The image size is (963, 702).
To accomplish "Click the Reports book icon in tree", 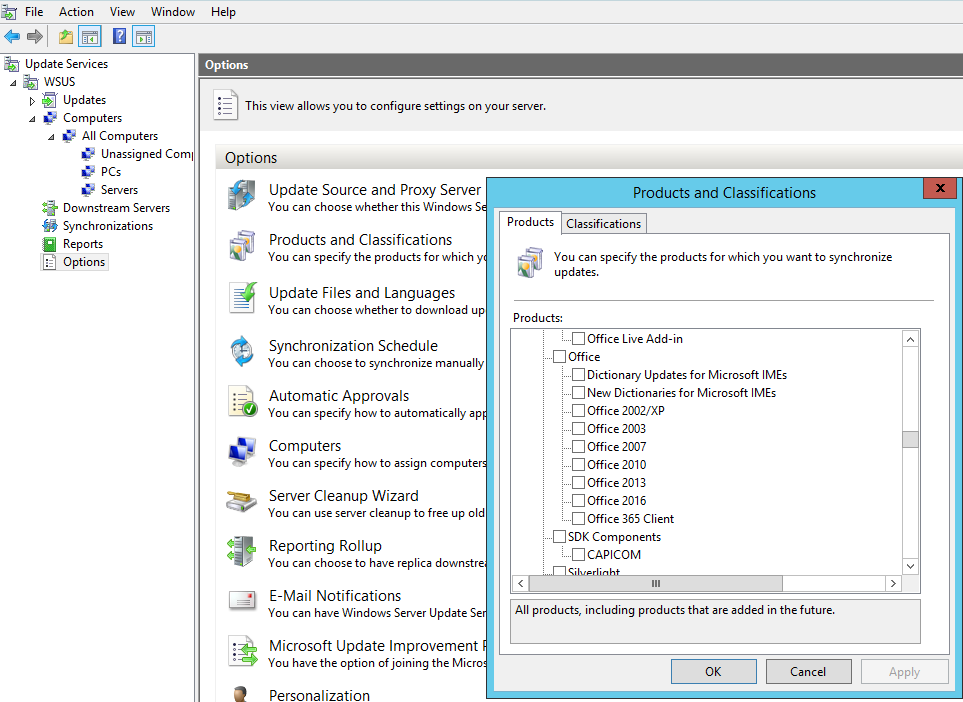I will coord(49,244).
